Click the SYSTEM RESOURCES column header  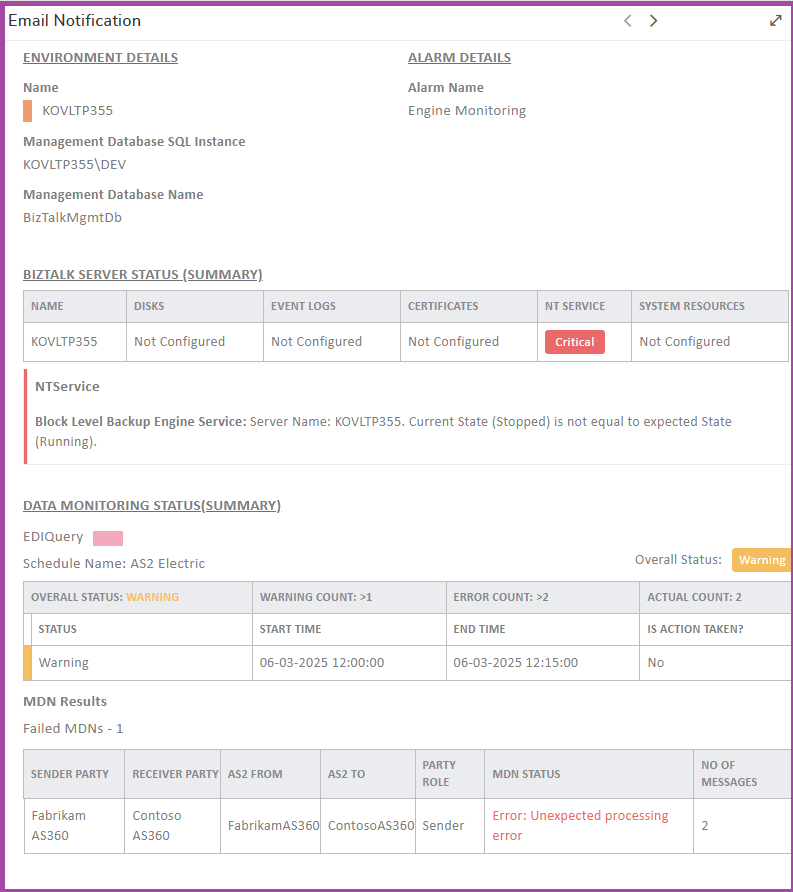coord(710,307)
